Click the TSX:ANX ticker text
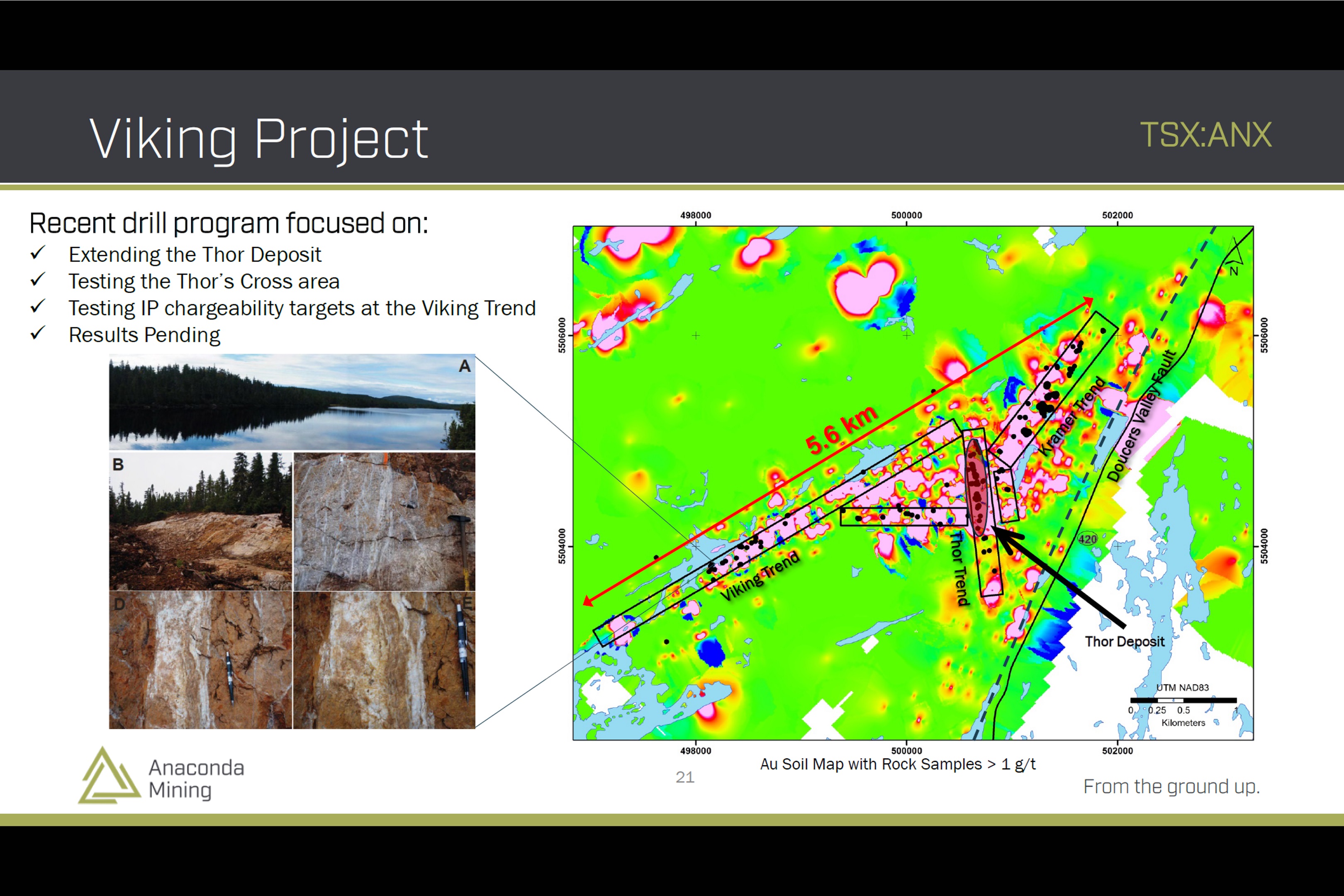Screen dimensions: 1344x896 tap(1206, 135)
